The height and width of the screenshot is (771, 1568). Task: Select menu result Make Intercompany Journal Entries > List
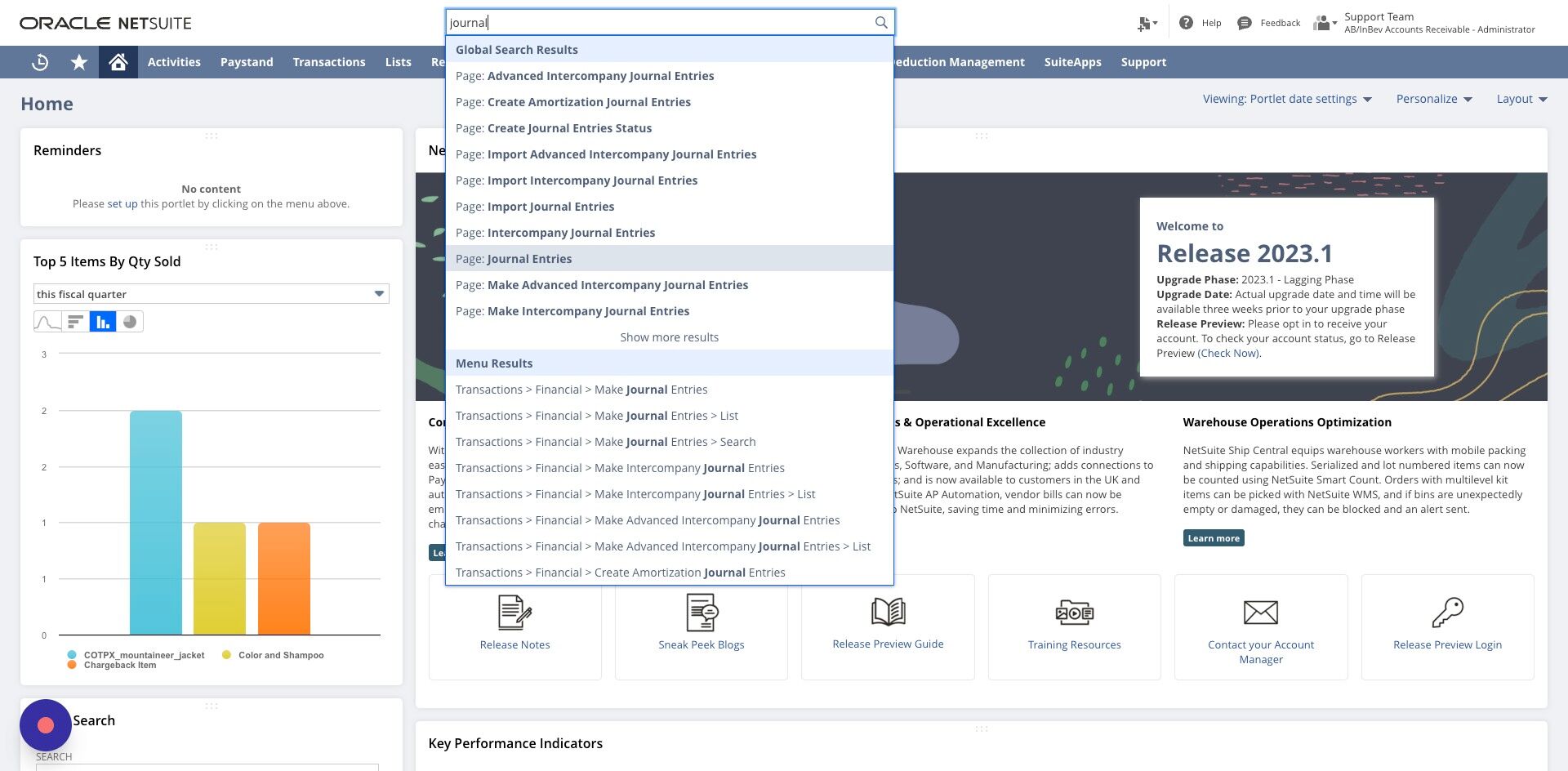pyautogui.click(x=670, y=494)
